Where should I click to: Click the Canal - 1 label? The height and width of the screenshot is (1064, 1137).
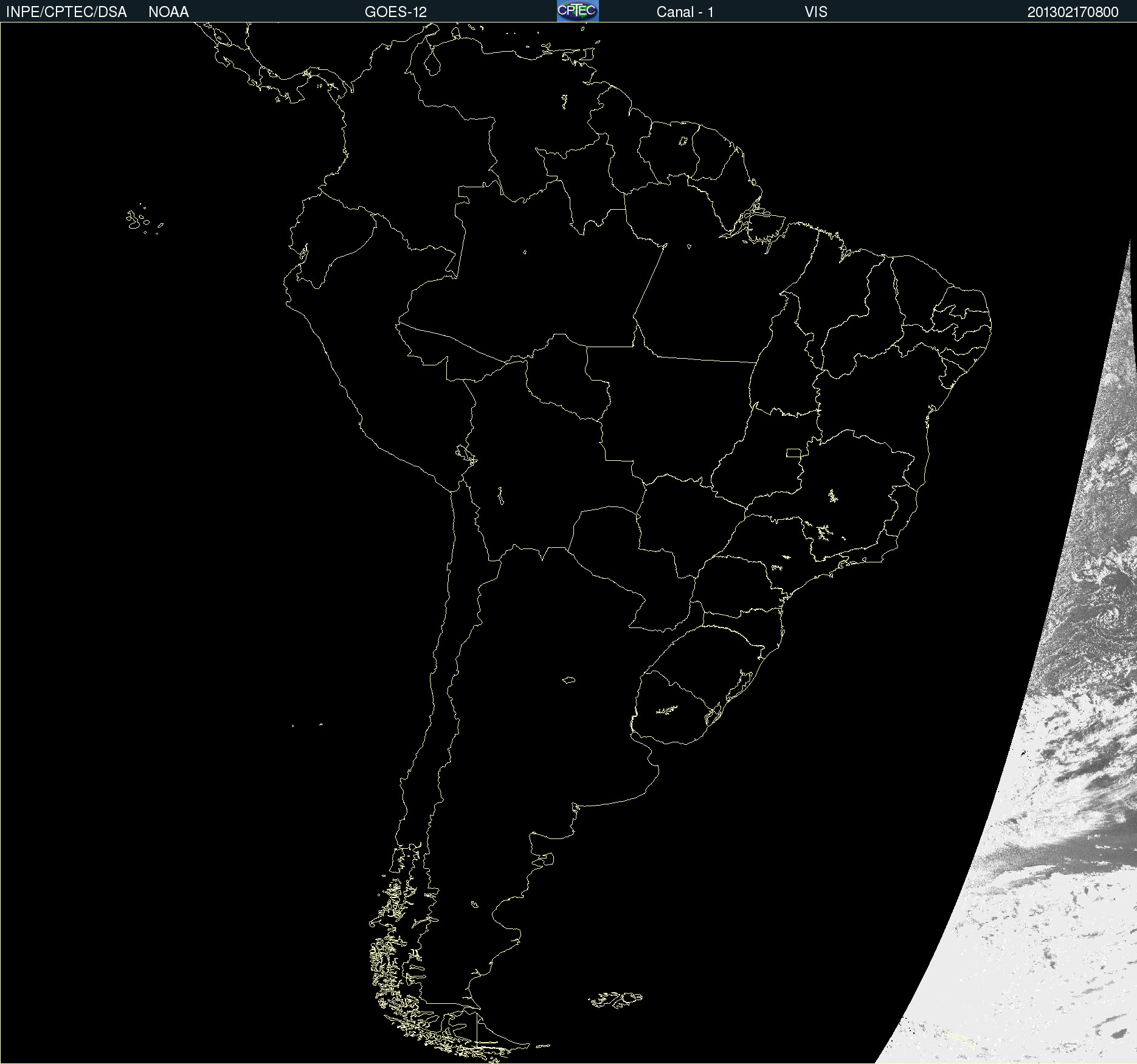tap(685, 12)
